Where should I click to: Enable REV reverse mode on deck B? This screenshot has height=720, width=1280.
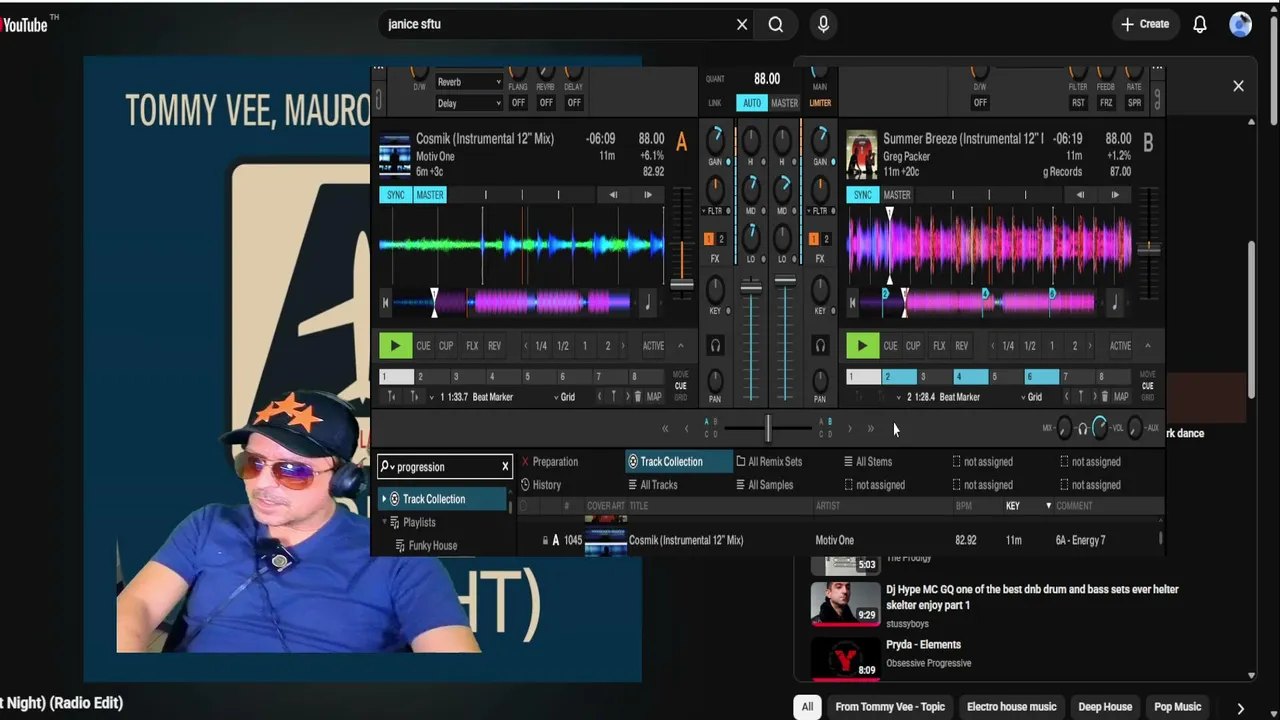click(x=961, y=346)
